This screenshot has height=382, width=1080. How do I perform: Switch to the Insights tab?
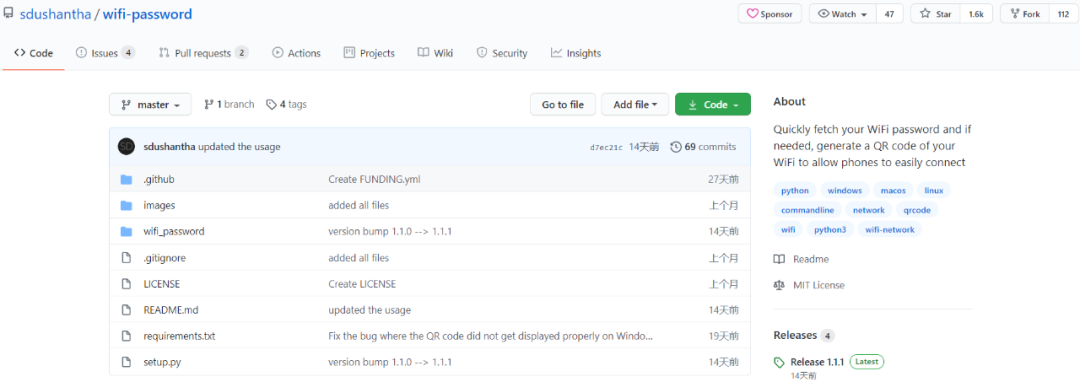click(x=576, y=53)
